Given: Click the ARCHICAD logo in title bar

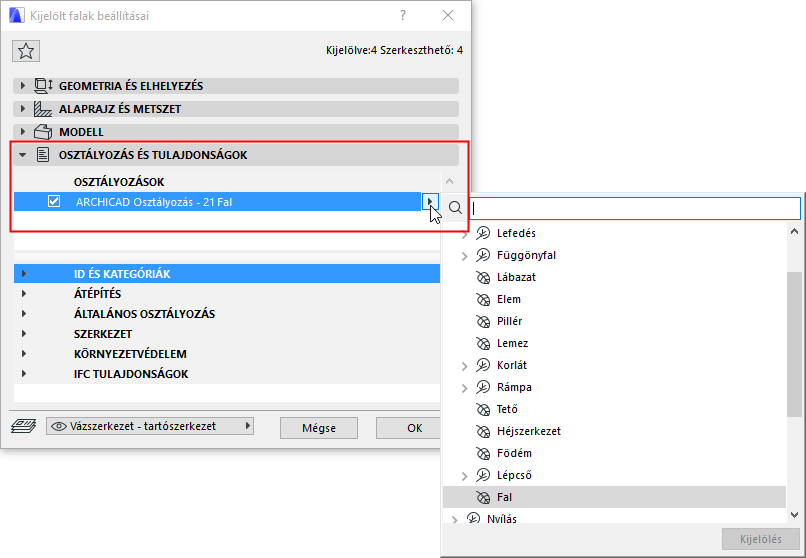Looking at the screenshot, I should (16, 15).
